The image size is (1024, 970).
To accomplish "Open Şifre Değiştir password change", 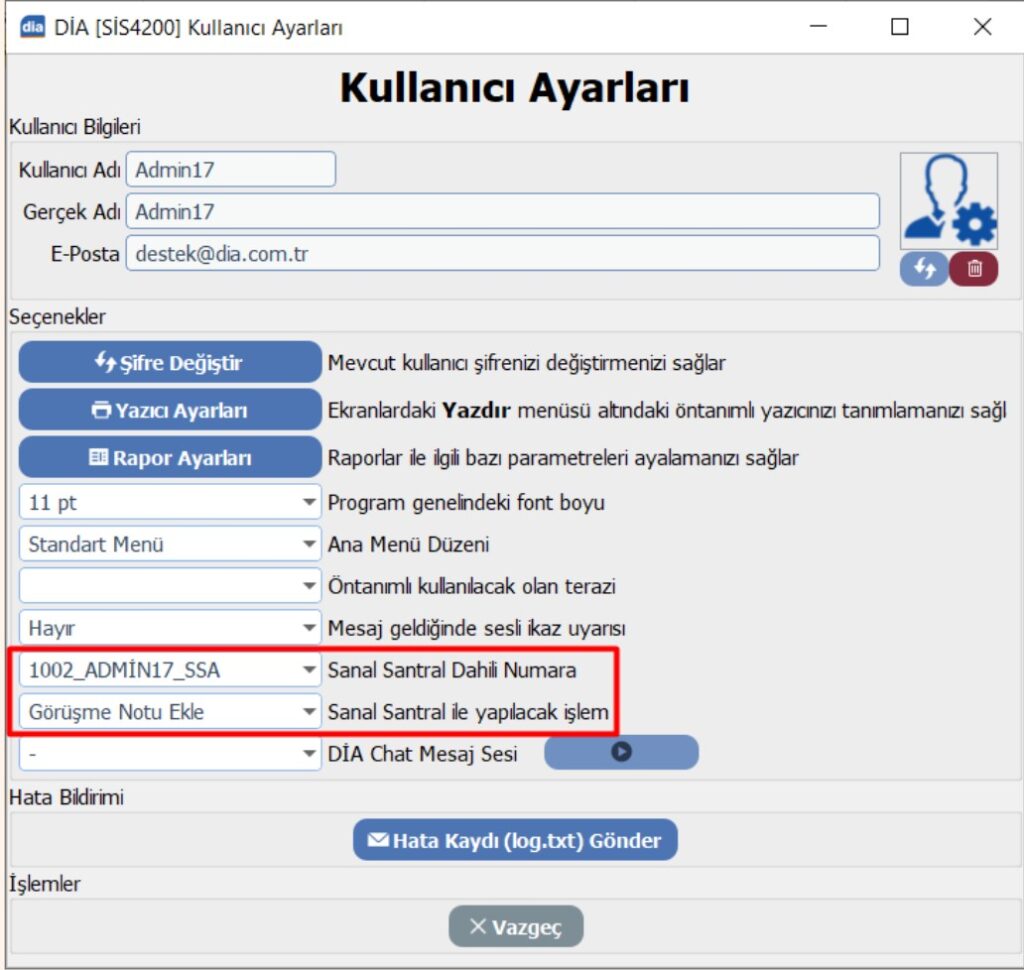I will [x=169, y=362].
